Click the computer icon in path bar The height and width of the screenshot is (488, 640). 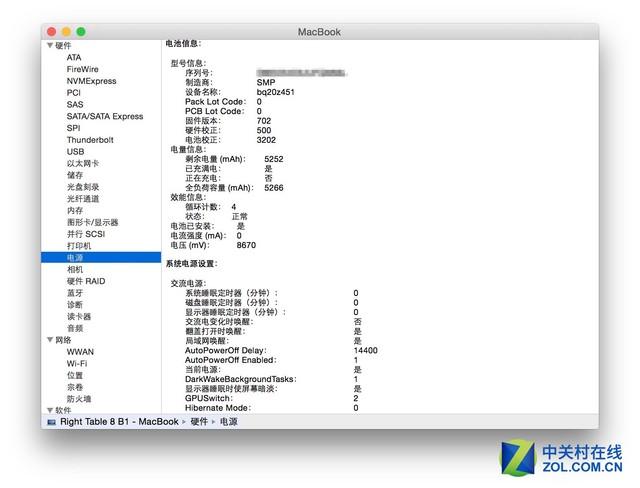[51, 422]
